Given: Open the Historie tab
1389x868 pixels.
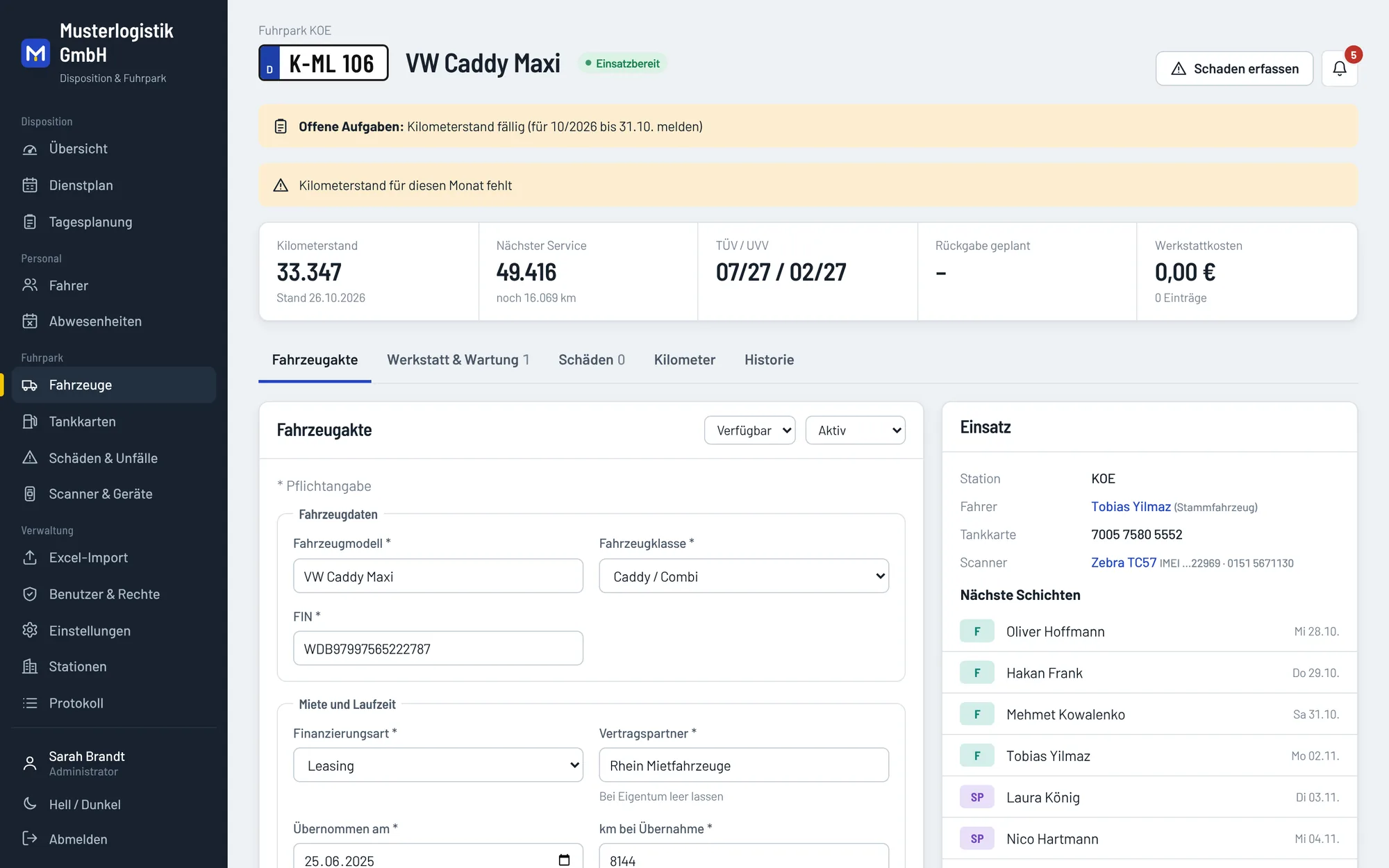Looking at the screenshot, I should tap(770, 360).
